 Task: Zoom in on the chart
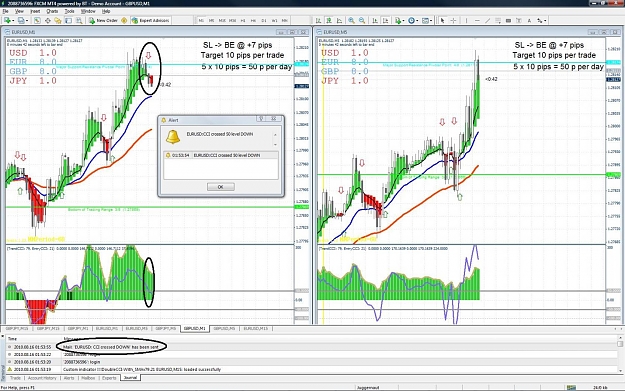tap(352, 20)
